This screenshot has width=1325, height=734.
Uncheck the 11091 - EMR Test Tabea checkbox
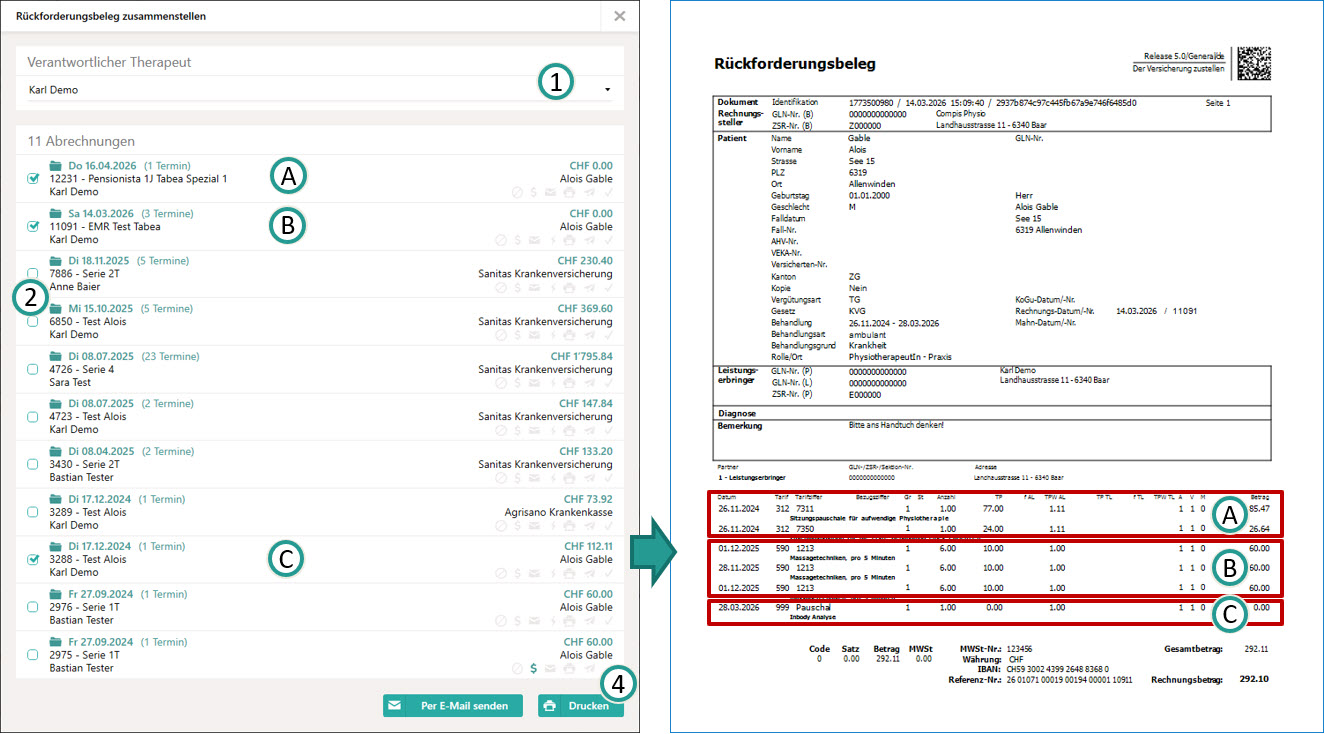point(33,227)
